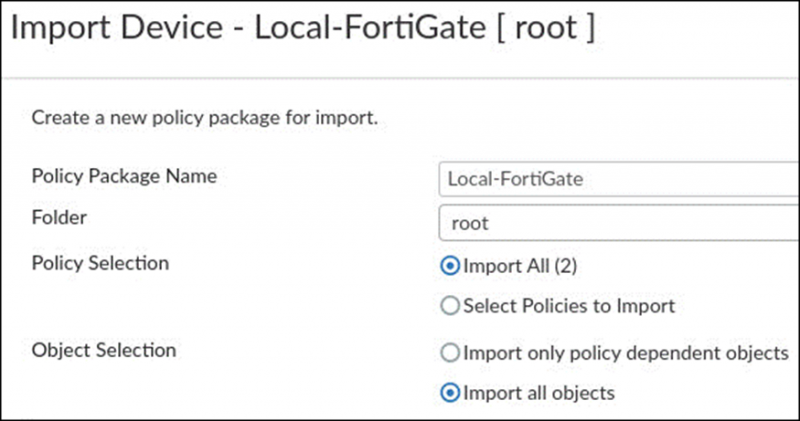Click the "Import only policy dependent objects" text
Screen dimensions: 800x421
coord(626,353)
